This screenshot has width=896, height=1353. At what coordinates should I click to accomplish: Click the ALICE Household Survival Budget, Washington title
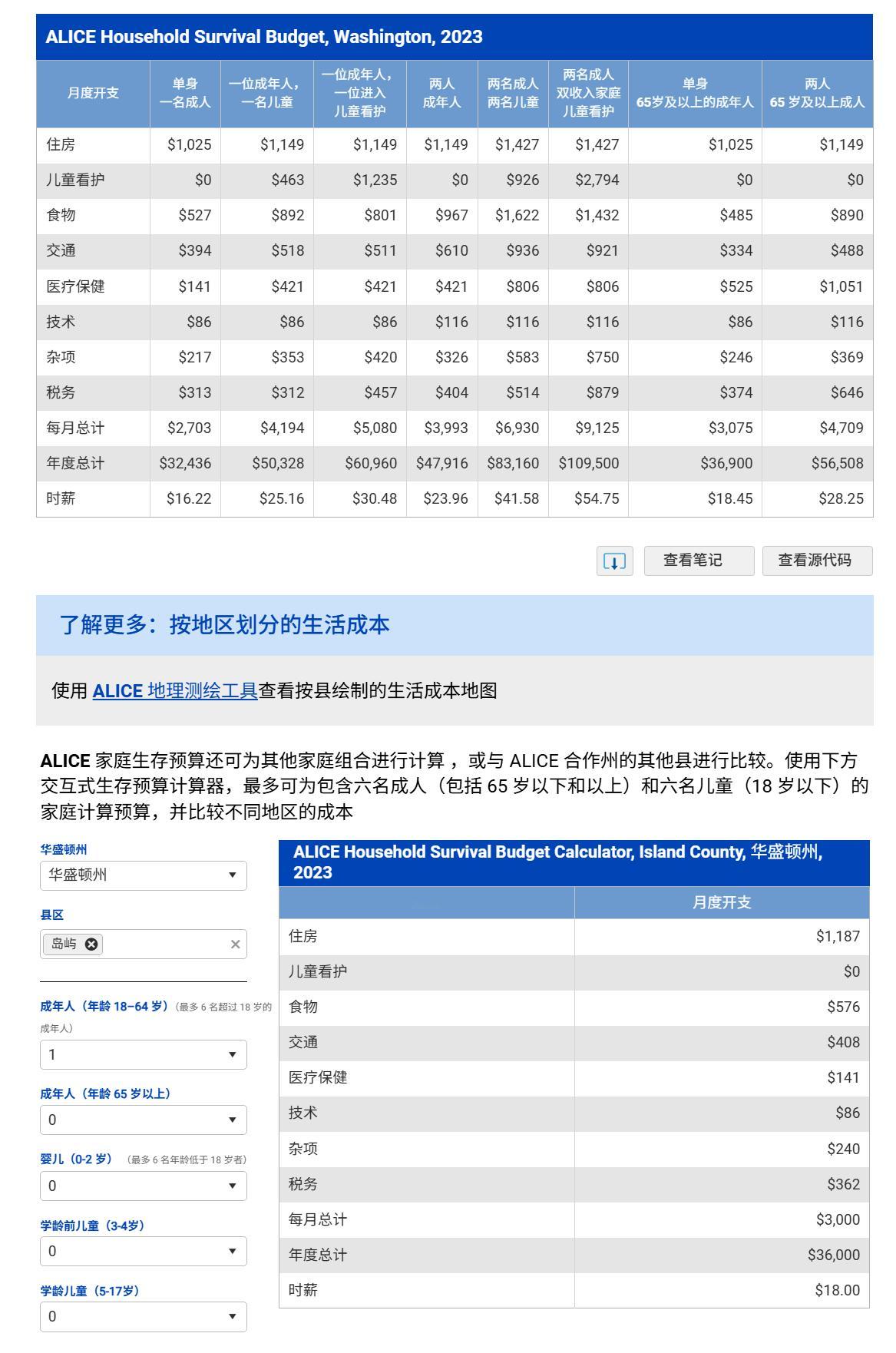point(264,37)
